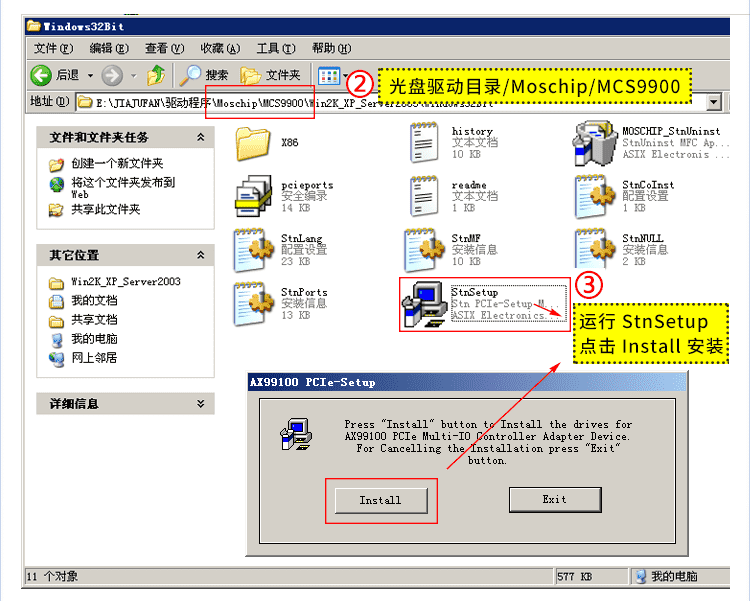
Task: Click publish this folder to Web icon
Action: click(56, 184)
